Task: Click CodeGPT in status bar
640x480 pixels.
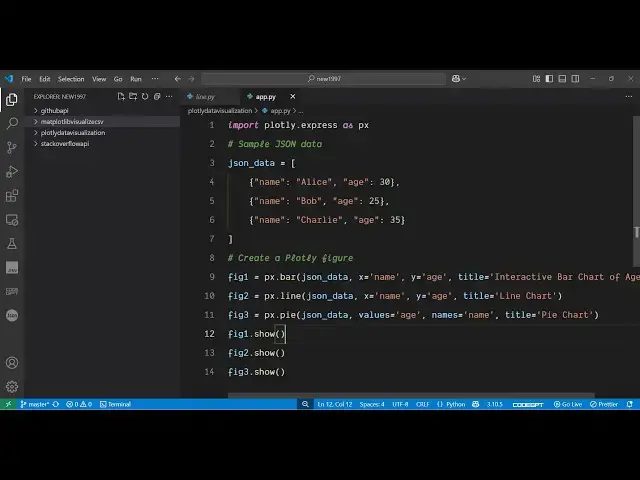Action: point(528,404)
